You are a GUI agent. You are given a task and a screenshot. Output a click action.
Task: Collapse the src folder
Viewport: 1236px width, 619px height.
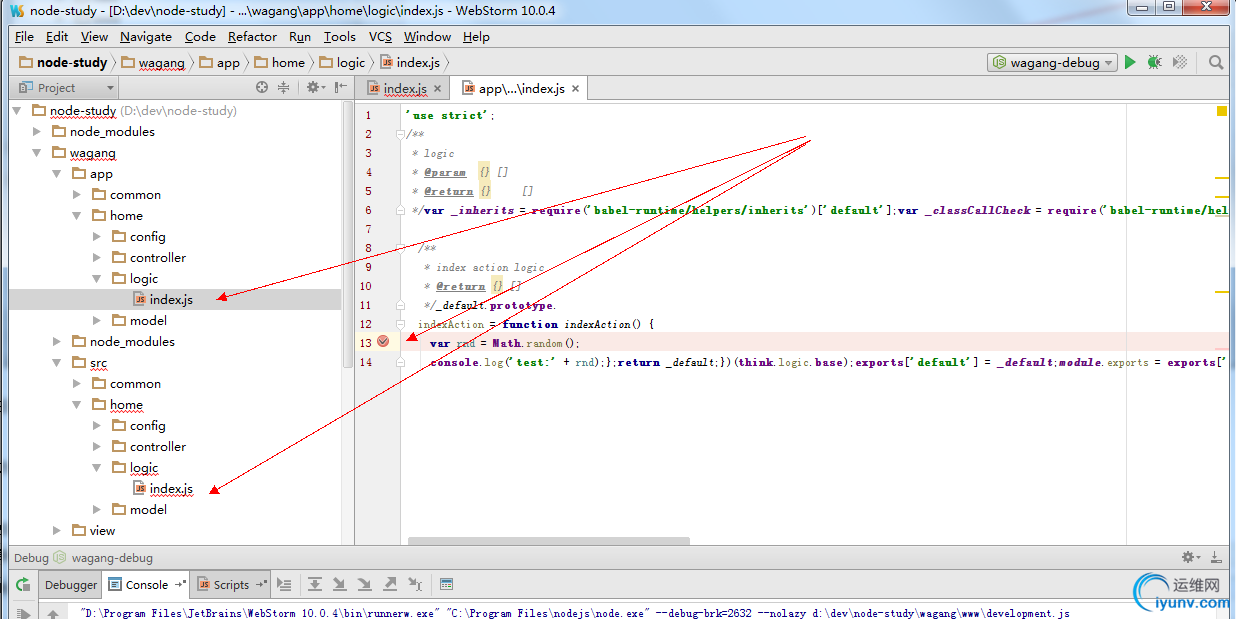[58, 363]
